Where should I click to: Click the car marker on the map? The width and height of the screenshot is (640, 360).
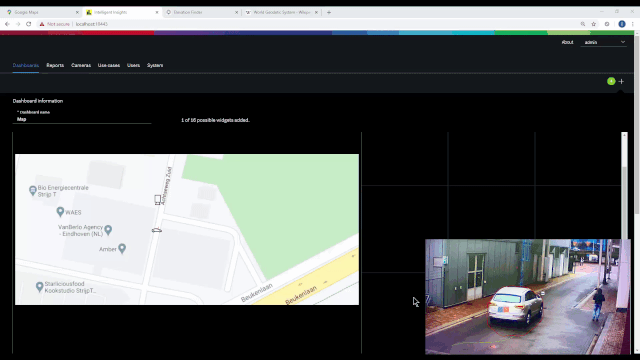(x=157, y=231)
